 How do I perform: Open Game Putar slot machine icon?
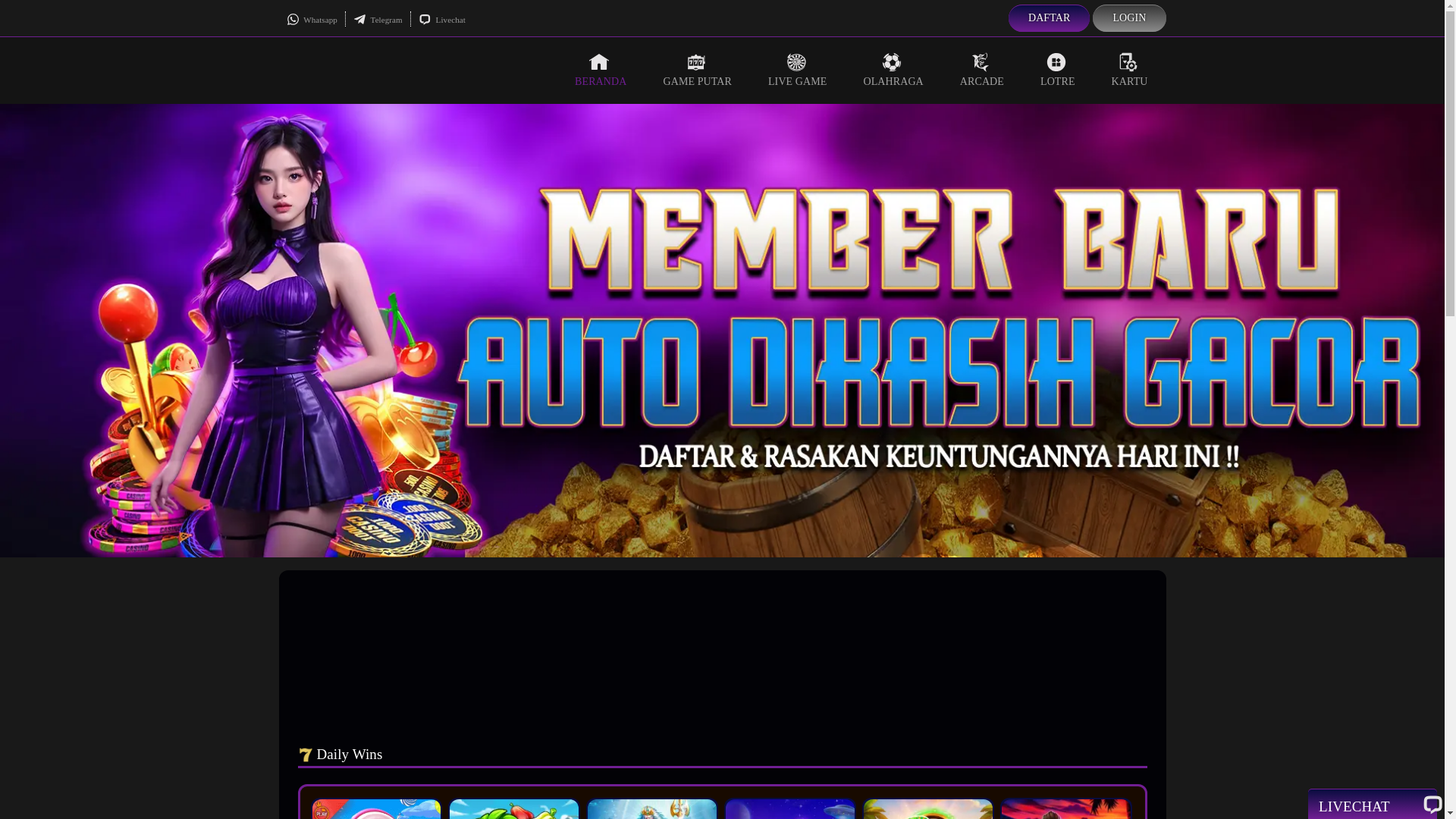[x=696, y=62]
